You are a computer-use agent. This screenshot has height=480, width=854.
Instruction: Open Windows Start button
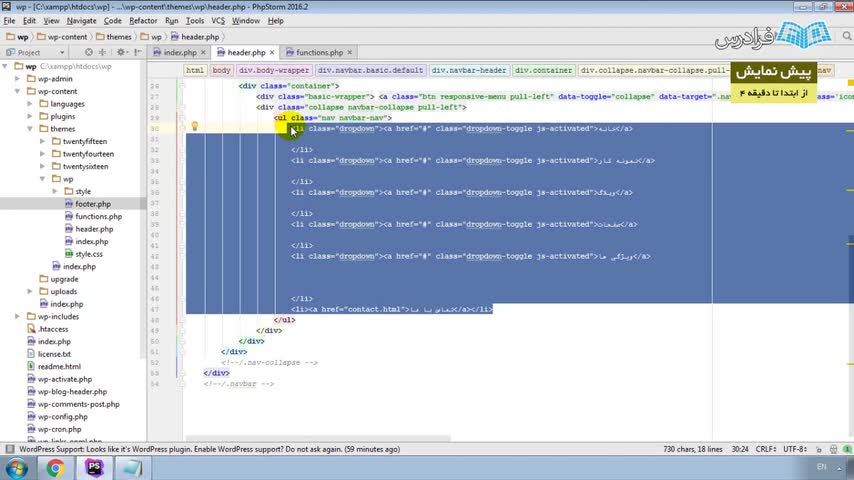click(16, 469)
